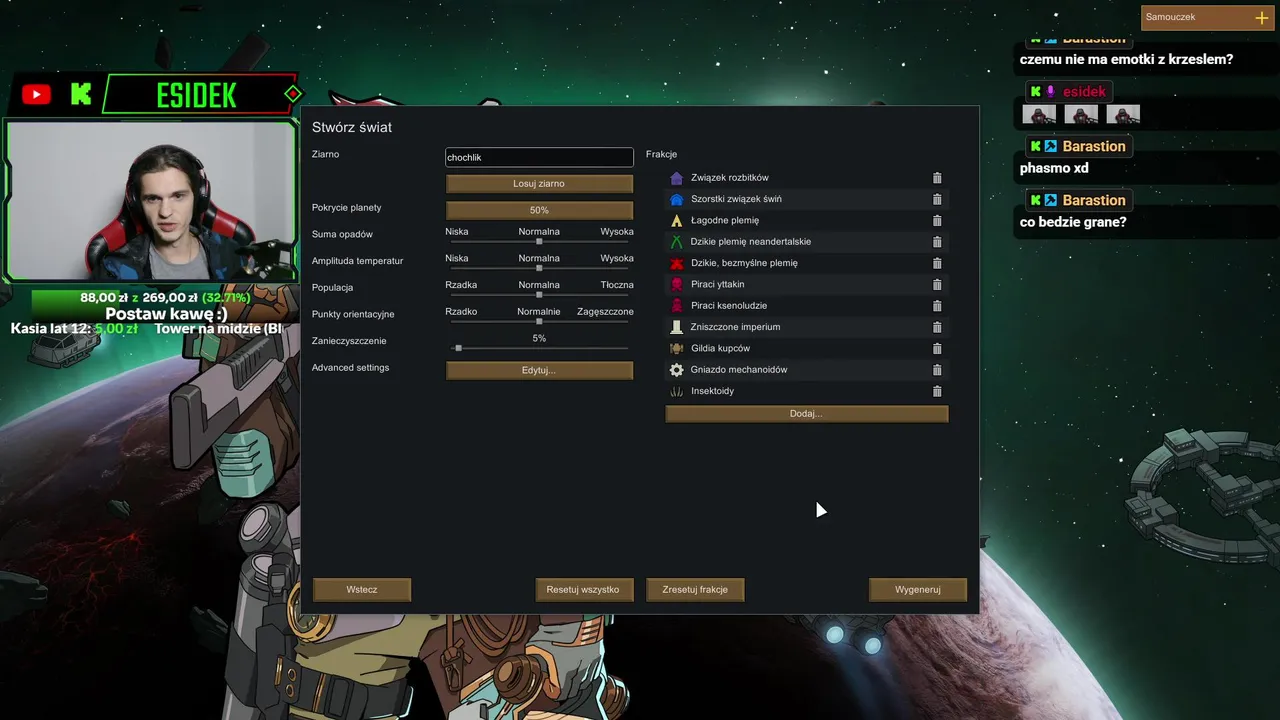Click Barastion username above phasmo xd
Image resolution: width=1280 pixels, height=720 pixels.
(x=1094, y=146)
